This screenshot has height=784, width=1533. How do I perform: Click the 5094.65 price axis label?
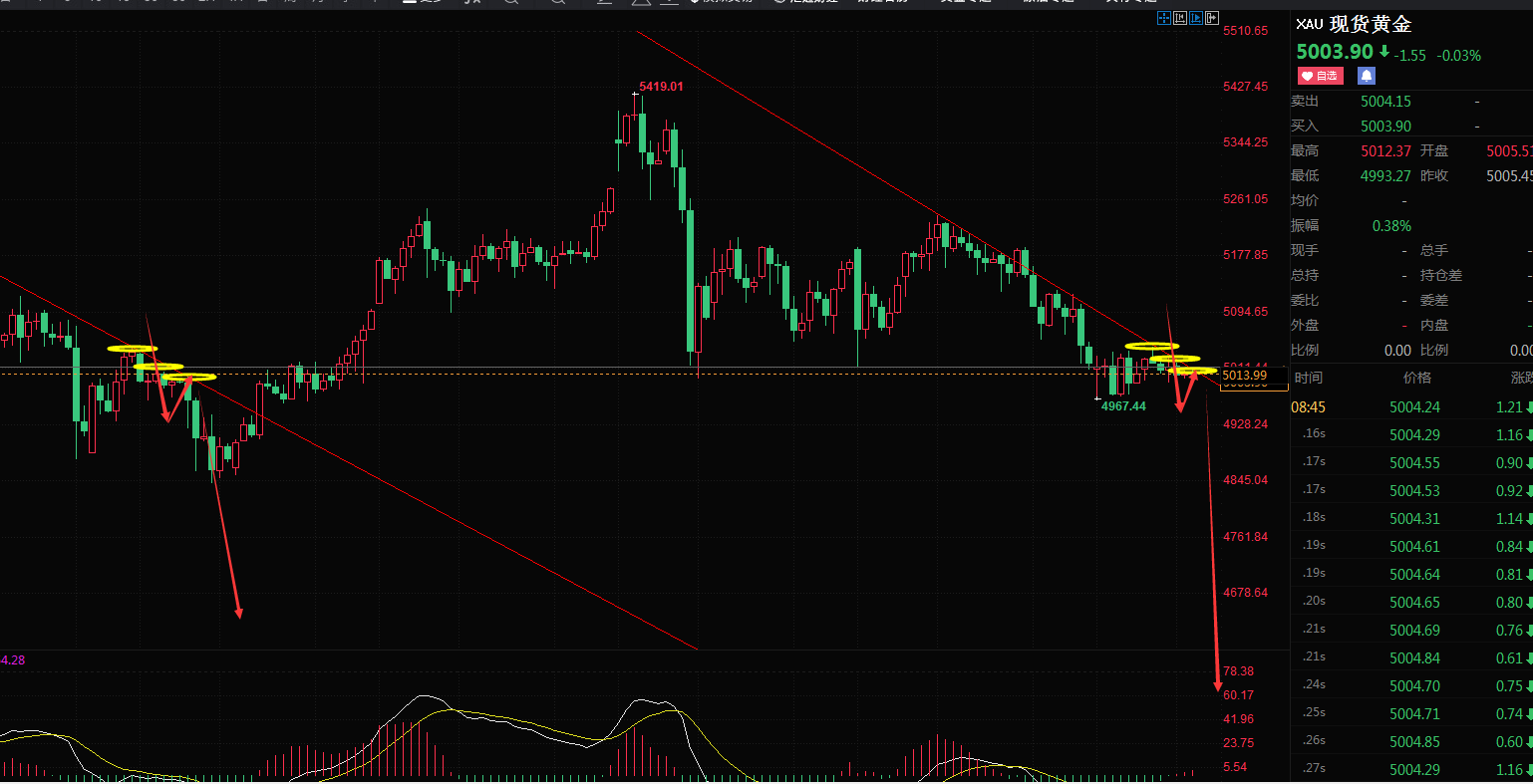tap(1246, 312)
